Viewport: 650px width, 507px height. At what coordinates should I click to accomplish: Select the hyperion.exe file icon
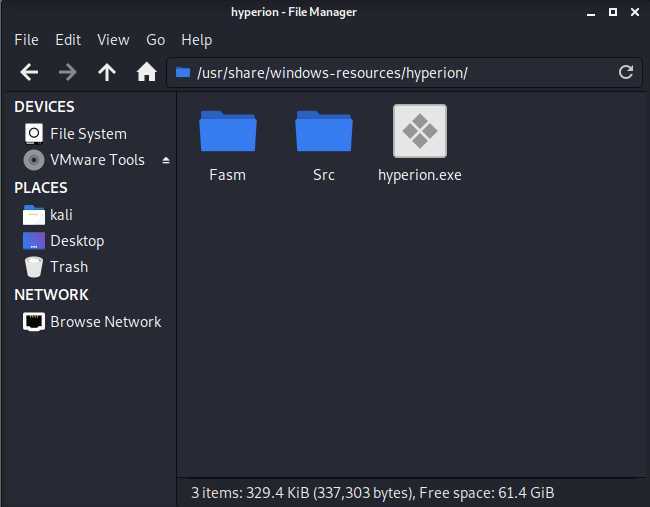pyautogui.click(x=420, y=131)
